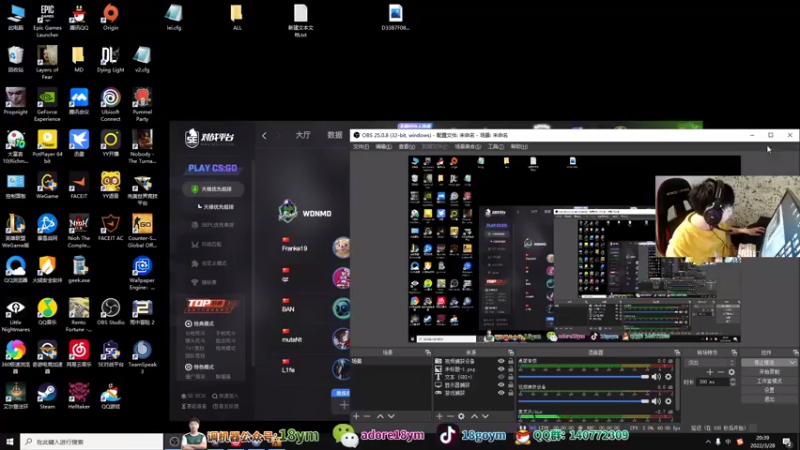Add a transition with the plus icon
The width and height of the screenshot is (800, 450).
point(710,372)
